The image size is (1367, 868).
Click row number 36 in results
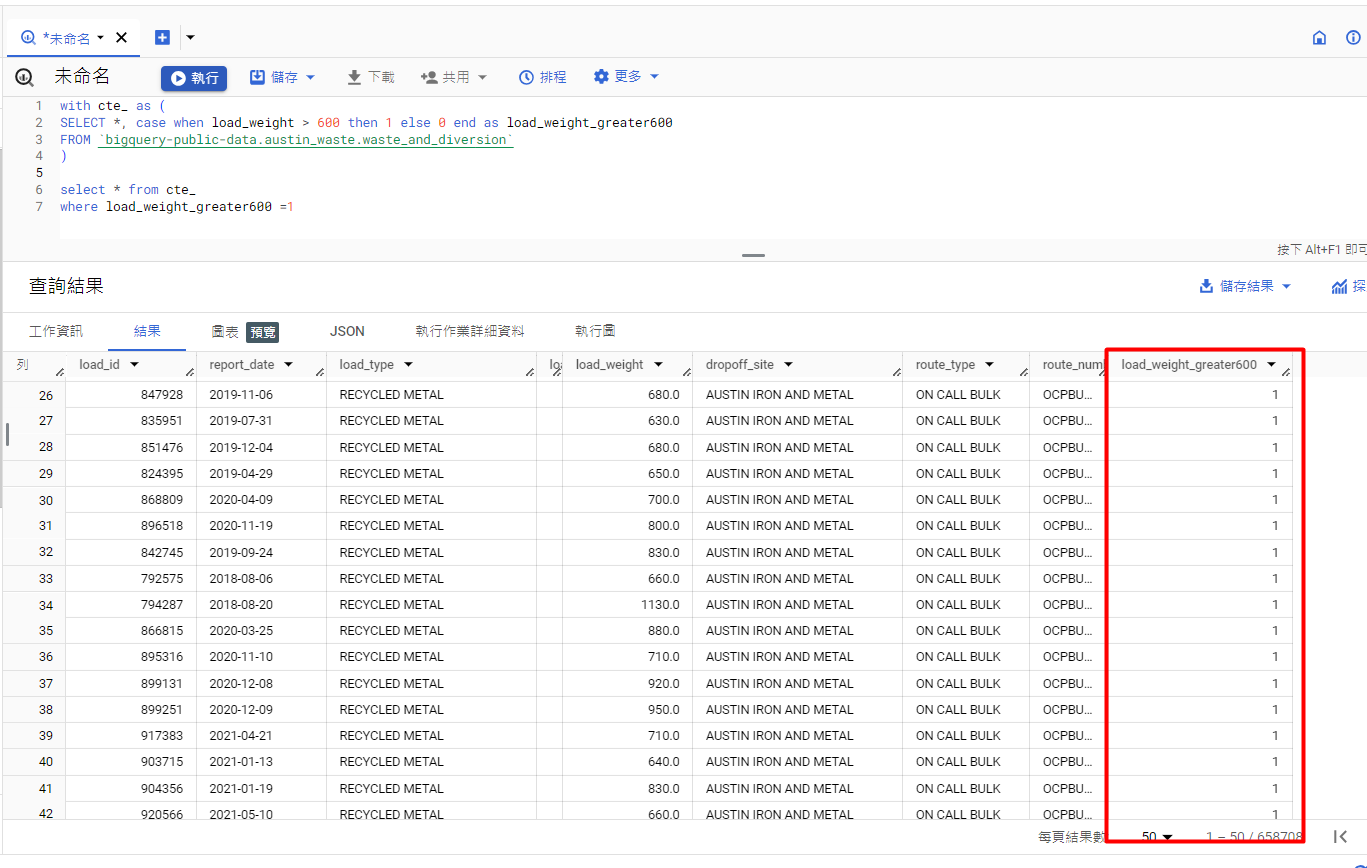(46, 657)
